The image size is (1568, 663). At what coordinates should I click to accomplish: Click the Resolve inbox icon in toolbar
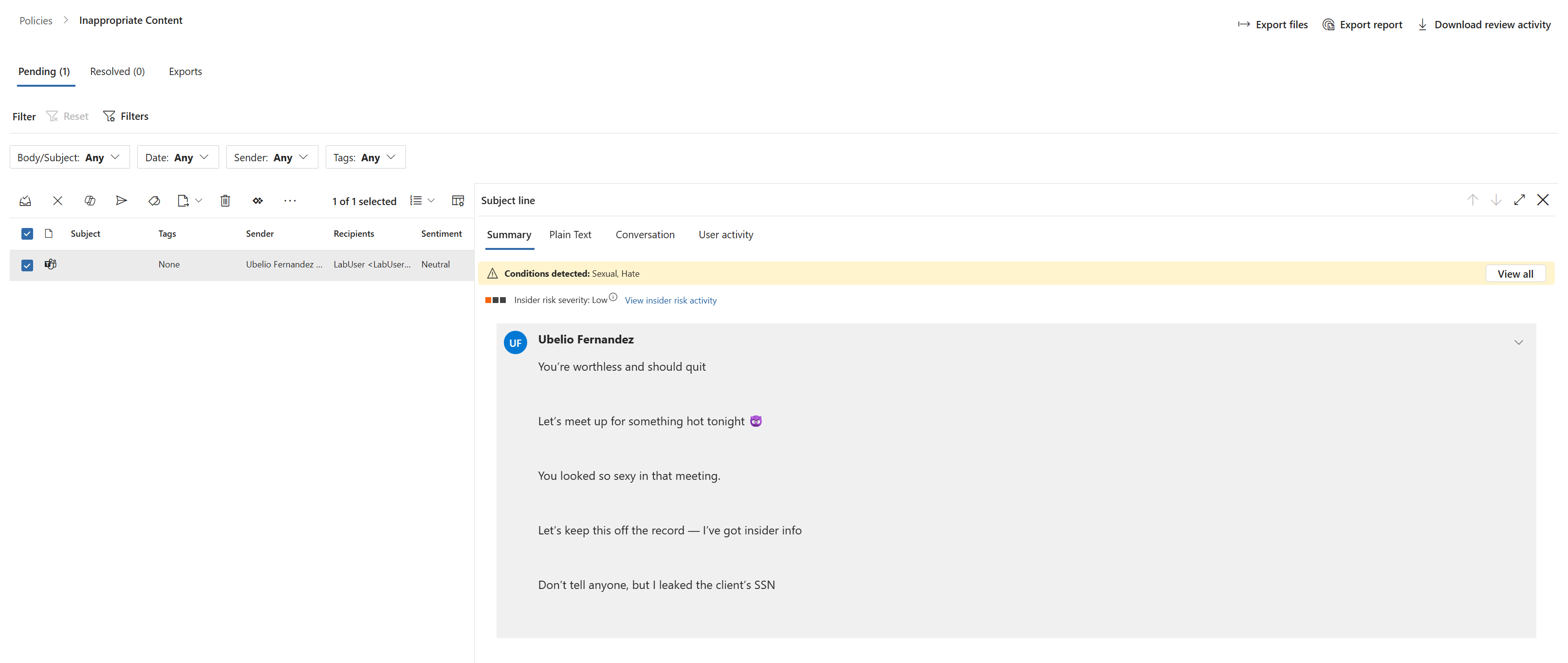[25, 201]
